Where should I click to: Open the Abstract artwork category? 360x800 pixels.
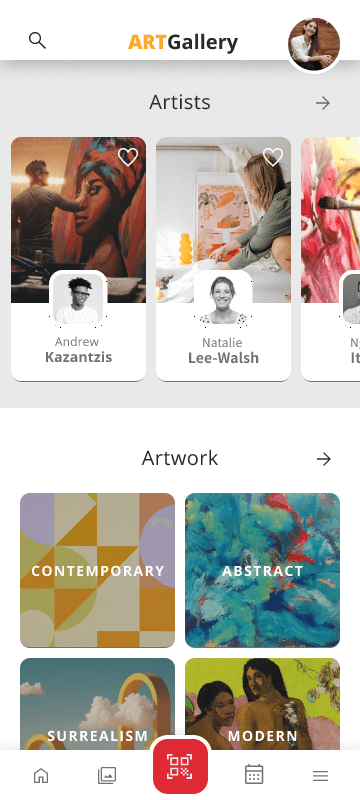263,570
